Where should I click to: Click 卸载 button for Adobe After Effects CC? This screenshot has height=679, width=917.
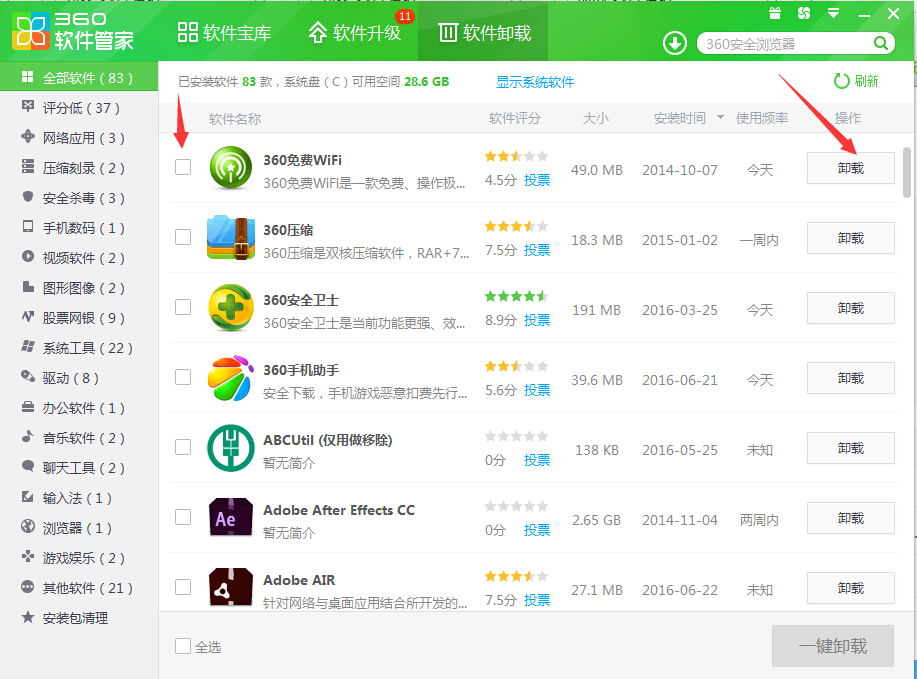click(x=850, y=518)
